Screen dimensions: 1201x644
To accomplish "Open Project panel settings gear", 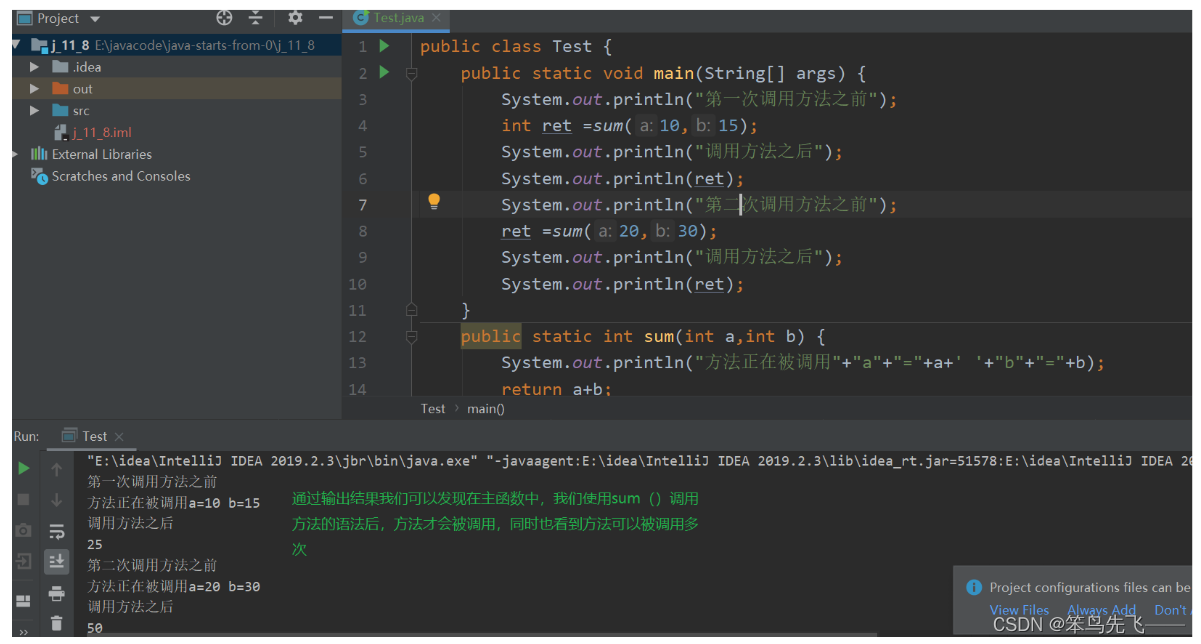I will [295, 18].
